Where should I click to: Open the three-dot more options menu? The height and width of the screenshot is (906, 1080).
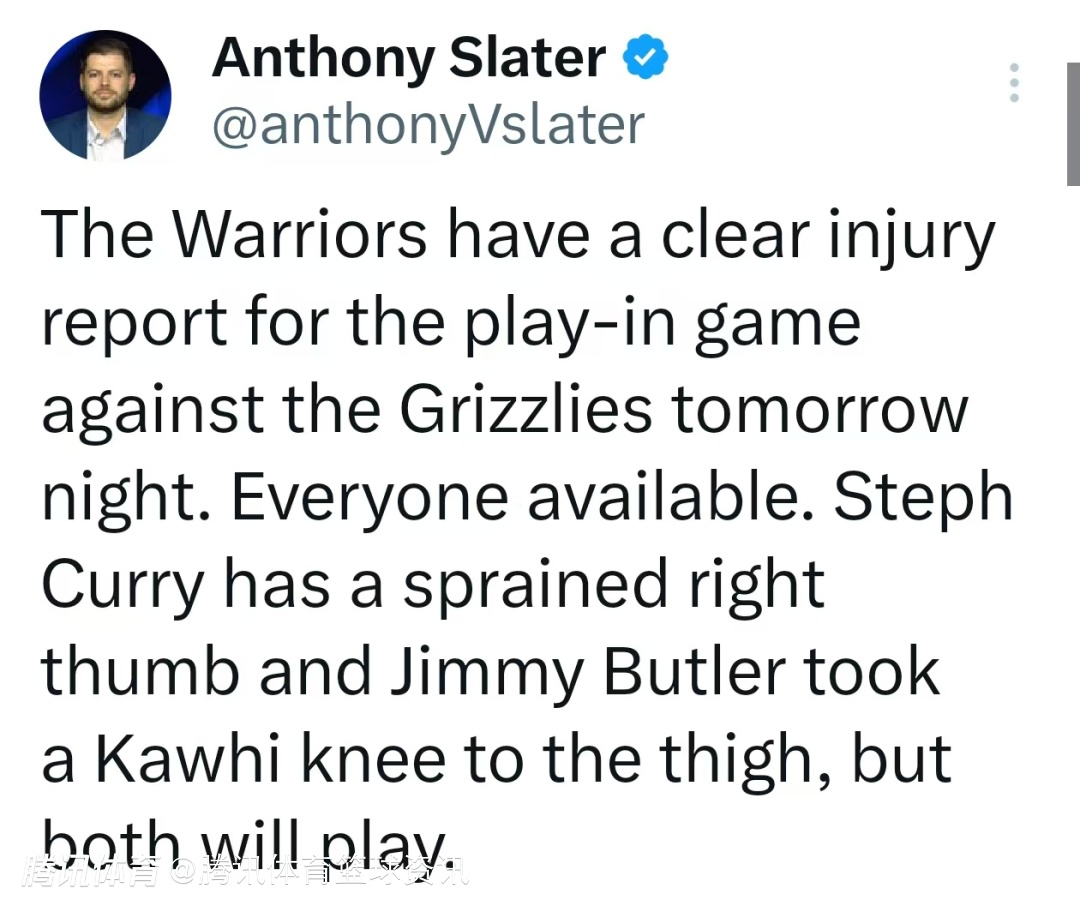[x=1014, y=83]
